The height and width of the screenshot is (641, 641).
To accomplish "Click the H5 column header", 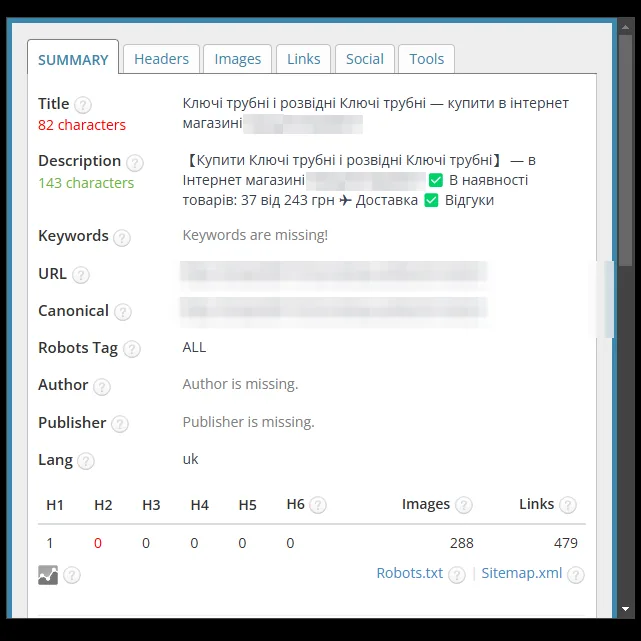I will pyautogui.click(x=247, y=505).
